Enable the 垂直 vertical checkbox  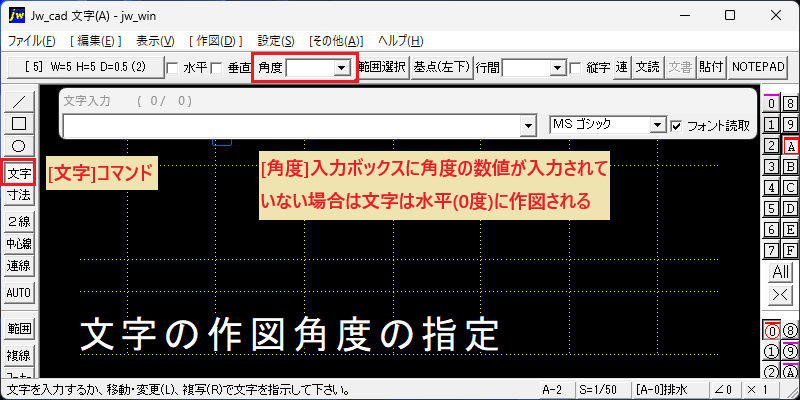tap(217, 68)
